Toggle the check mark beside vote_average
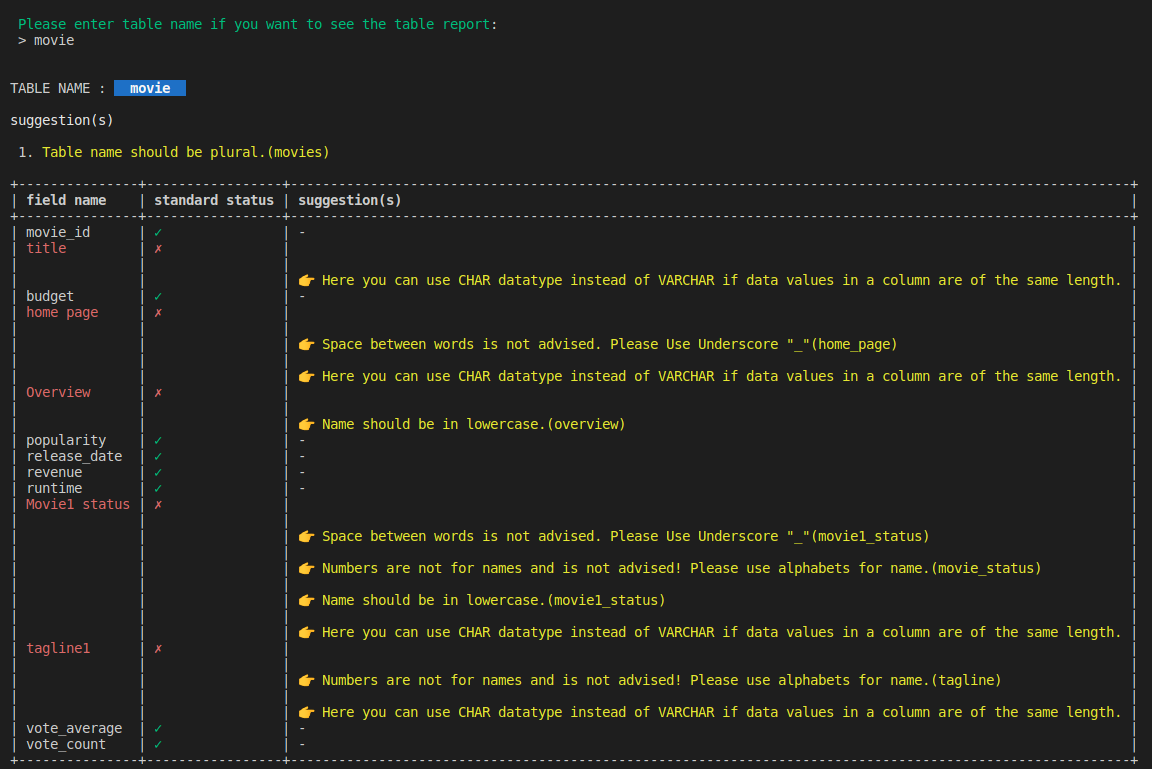Image resolution: width=1152 pixels, height=769 pixels. click(x=156, y=727)
